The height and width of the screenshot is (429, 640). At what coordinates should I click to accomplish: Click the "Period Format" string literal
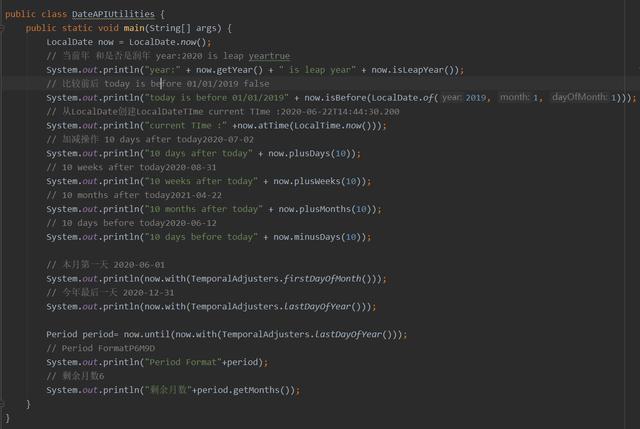[x=183, y=362]
